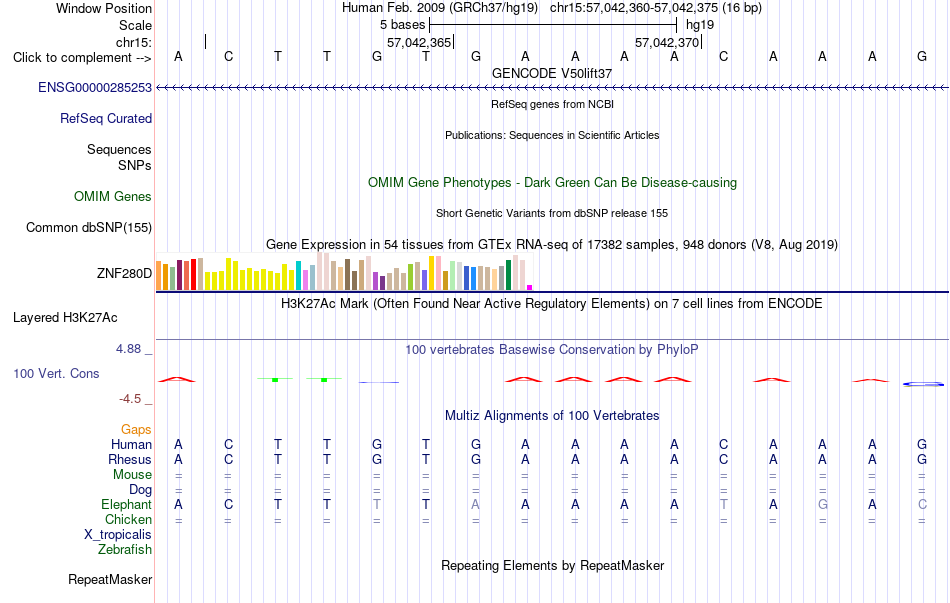Viewport: 950px width, 603px height.
Task: Open the 100 Vert. Cons track label
Action: [x=56, y=373]
